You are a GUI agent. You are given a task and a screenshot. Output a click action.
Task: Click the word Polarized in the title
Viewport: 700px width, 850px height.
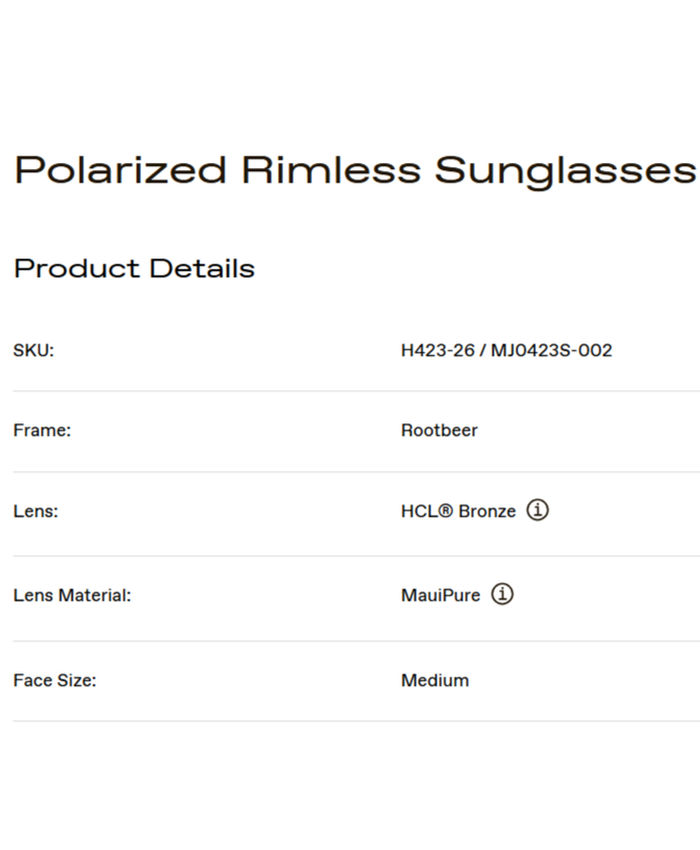120,170
